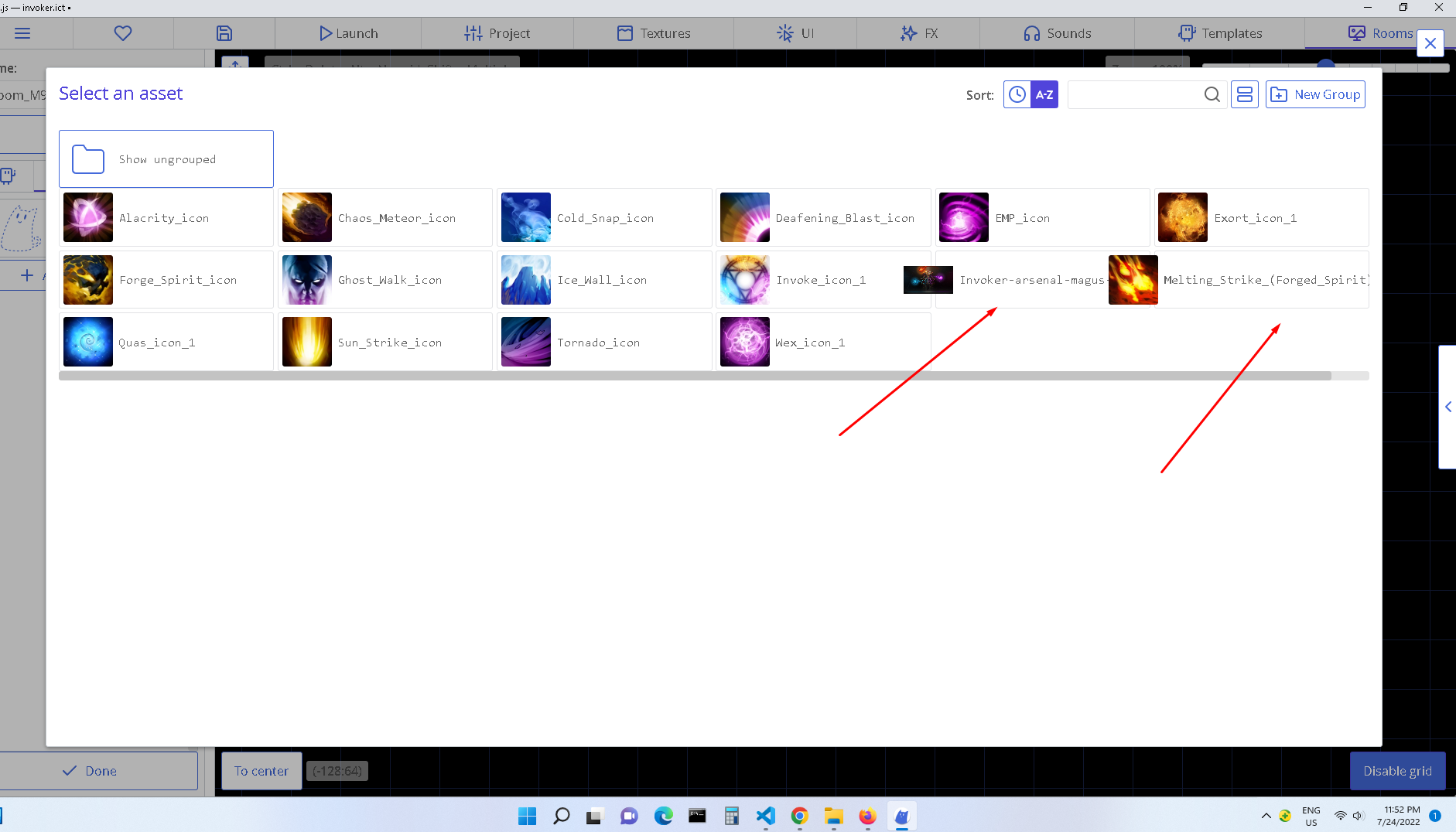Click the horizontal scrollbar in asset list
1456x832 pixels.
[695, 376]
